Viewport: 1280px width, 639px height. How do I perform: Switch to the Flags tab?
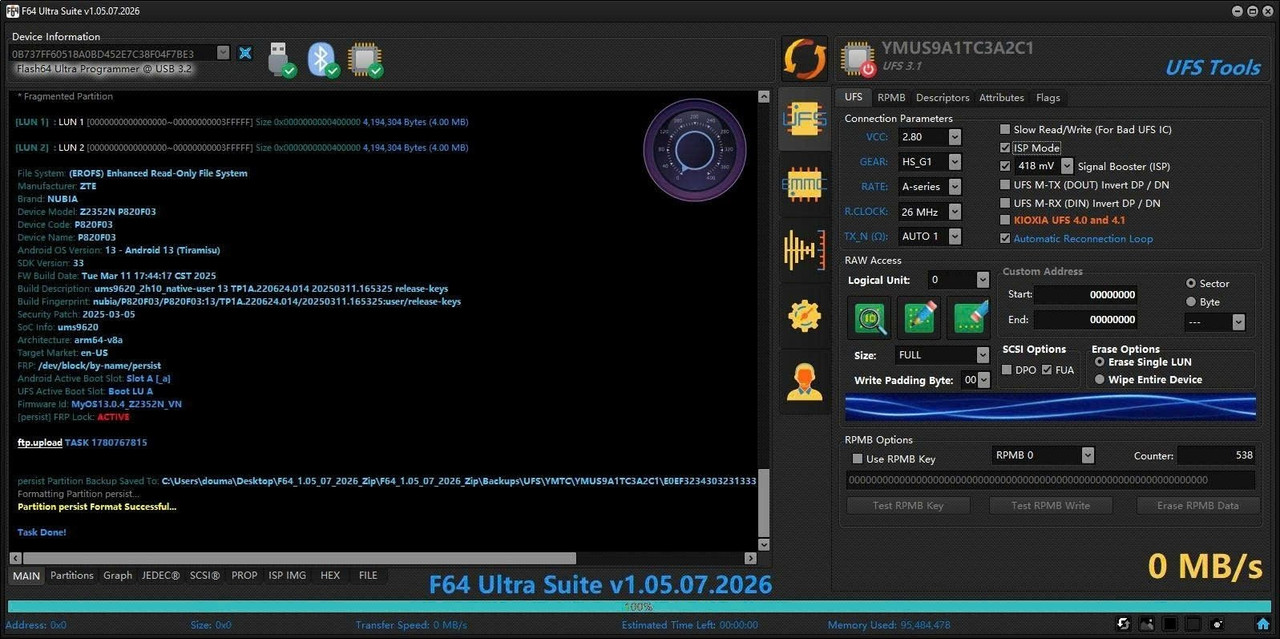[x=1048, y=98]
